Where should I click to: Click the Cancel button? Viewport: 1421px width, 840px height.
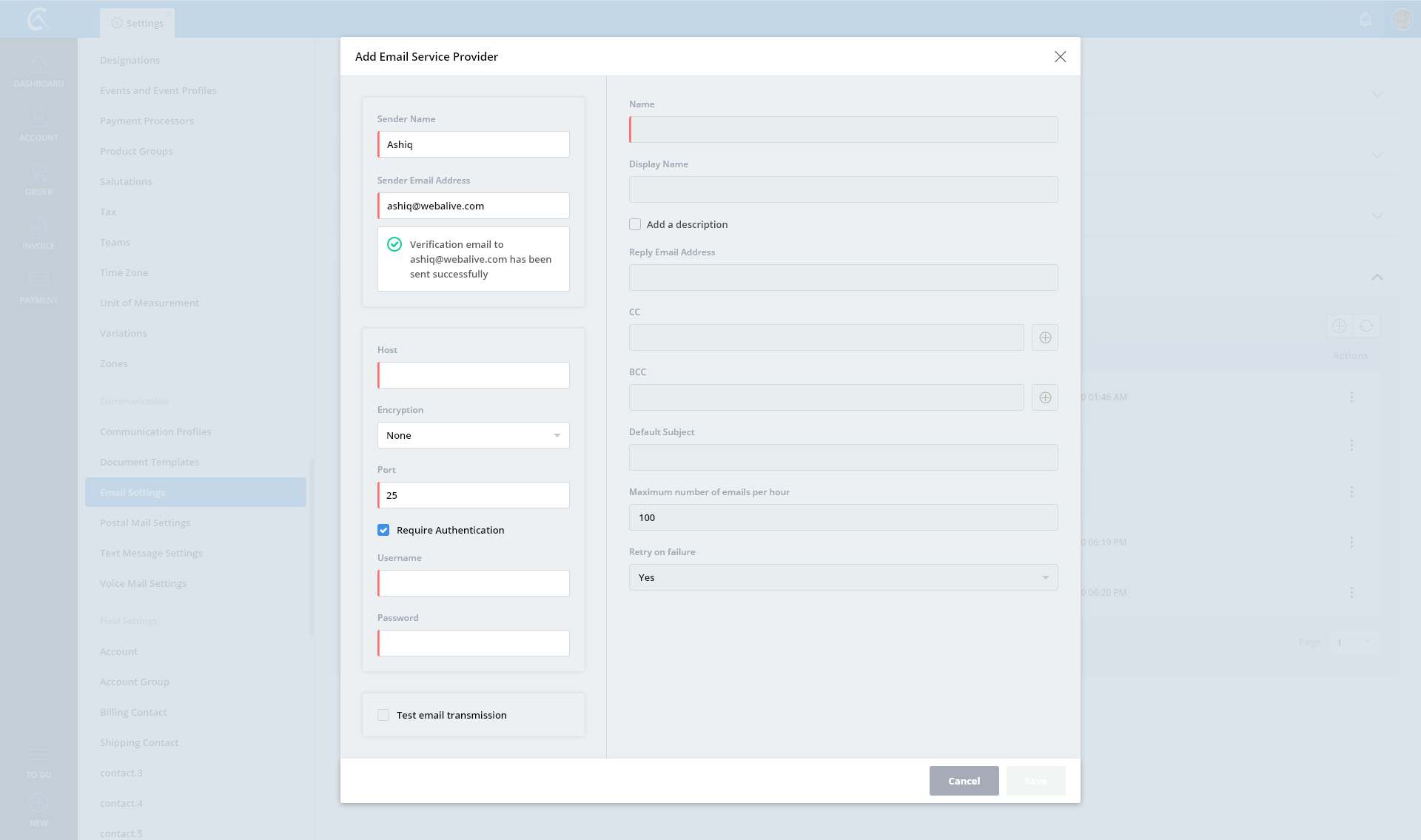964,781
